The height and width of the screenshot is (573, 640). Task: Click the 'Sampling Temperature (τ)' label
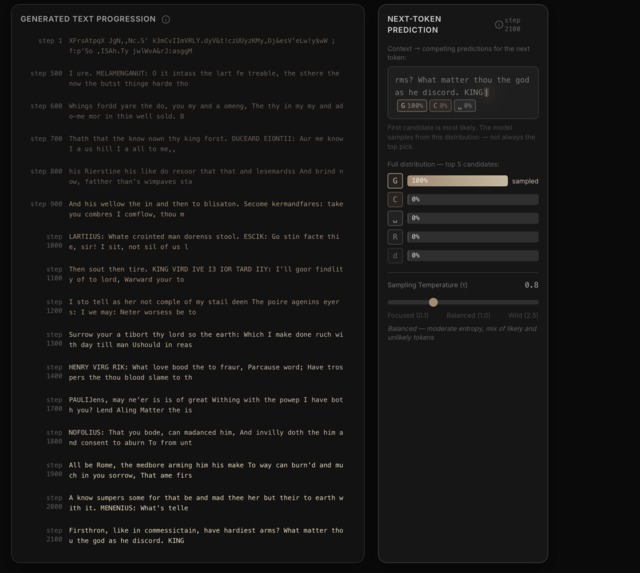(x=427, y=285)
